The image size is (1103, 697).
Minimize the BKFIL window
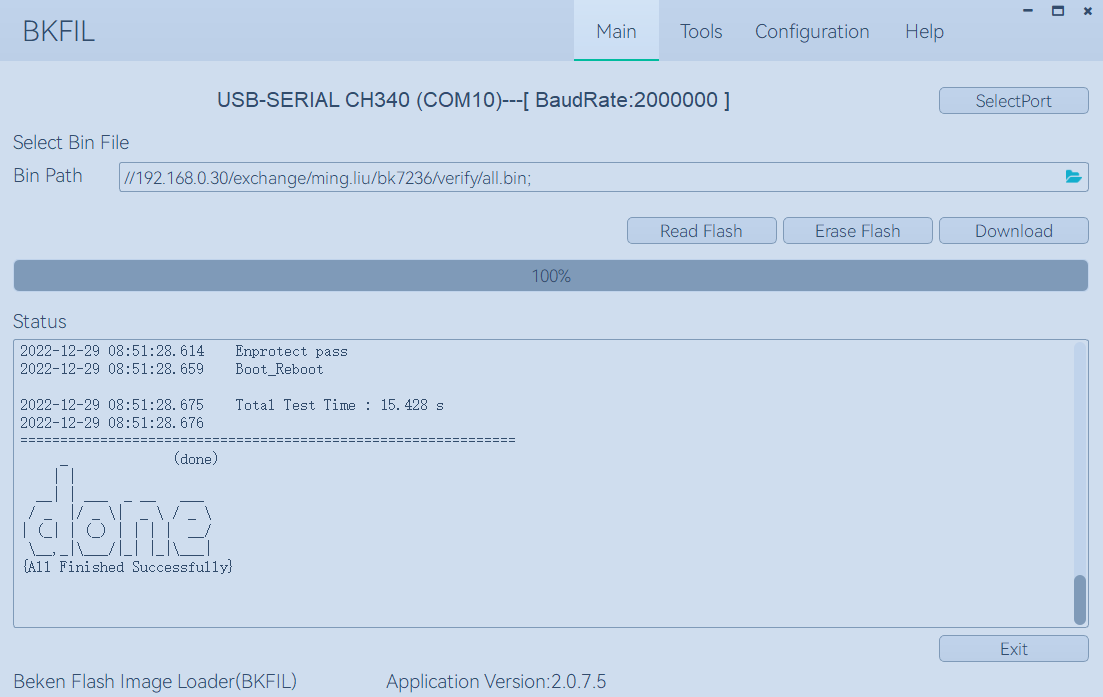pyautogui.click(x=1028, y=10)
